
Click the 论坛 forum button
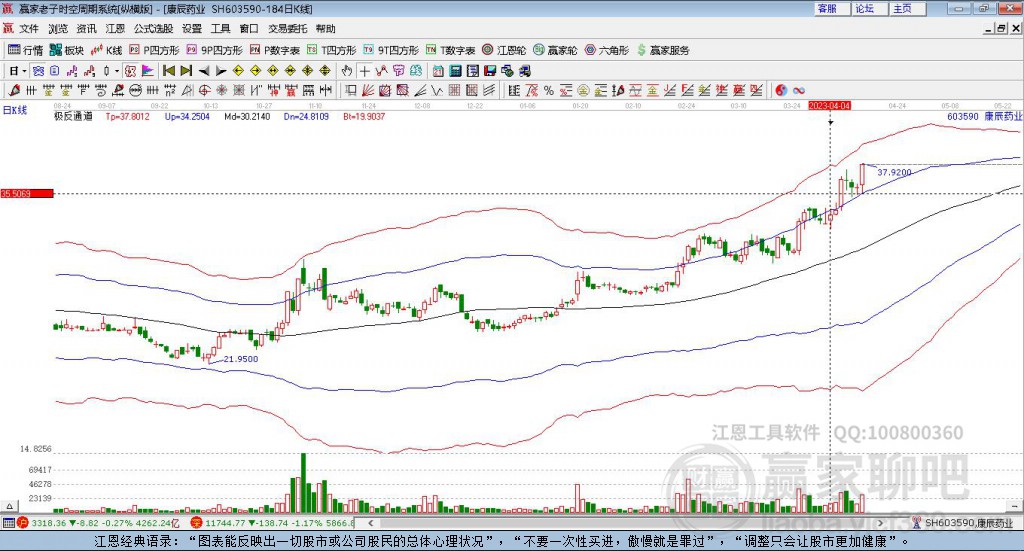click(x=869, y=8)
